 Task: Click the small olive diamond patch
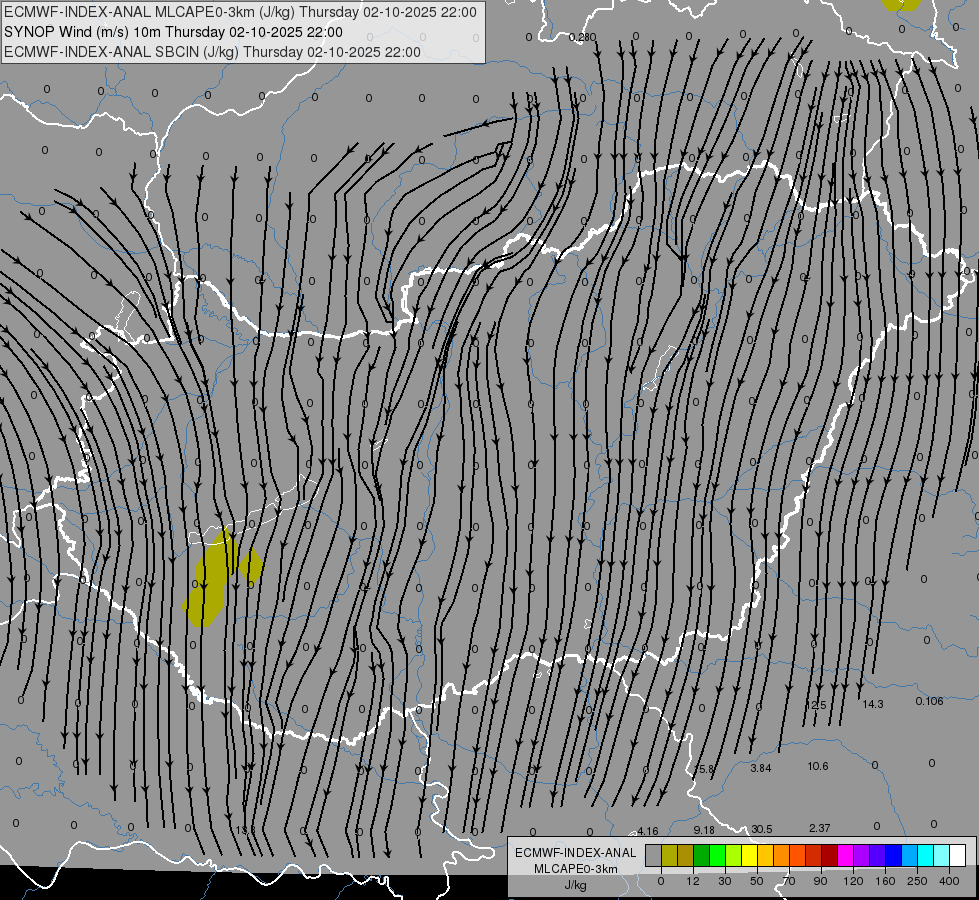tap(251, 565)
